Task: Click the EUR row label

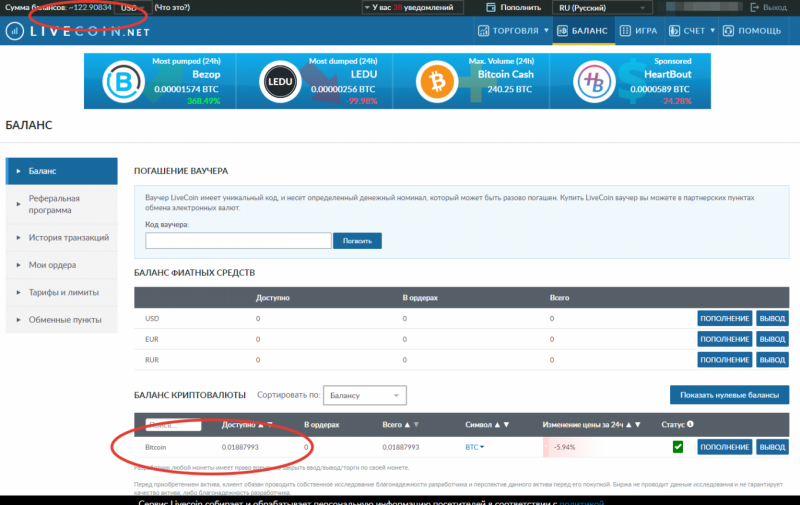Action: coord(152,339)
